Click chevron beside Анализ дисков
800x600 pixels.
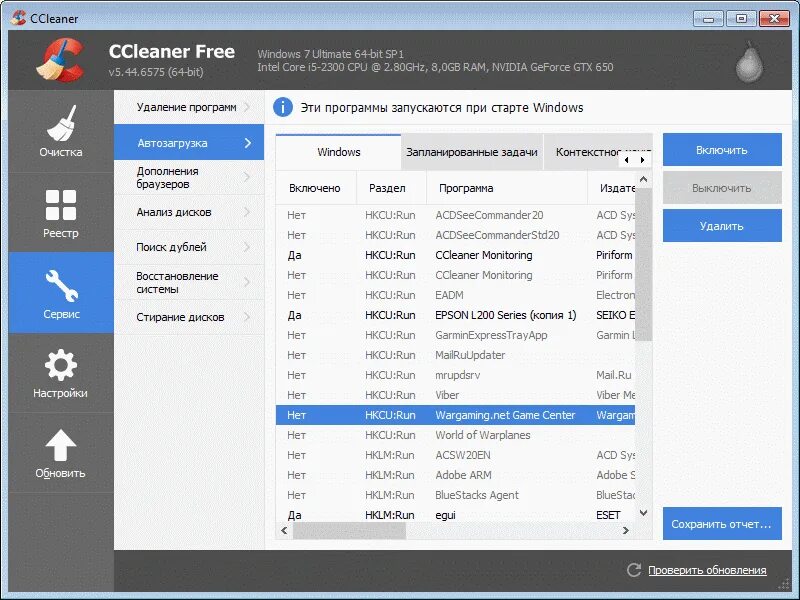click(247, 212)
